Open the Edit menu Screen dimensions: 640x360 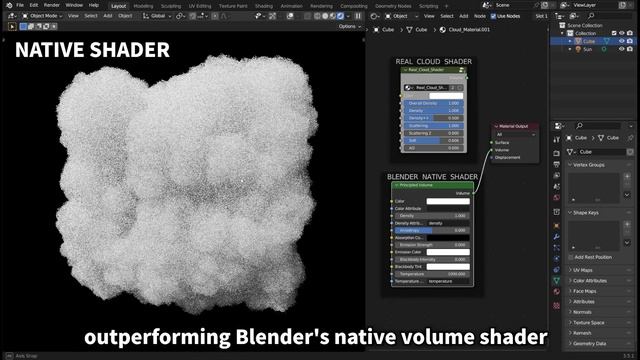coord(34,5)
